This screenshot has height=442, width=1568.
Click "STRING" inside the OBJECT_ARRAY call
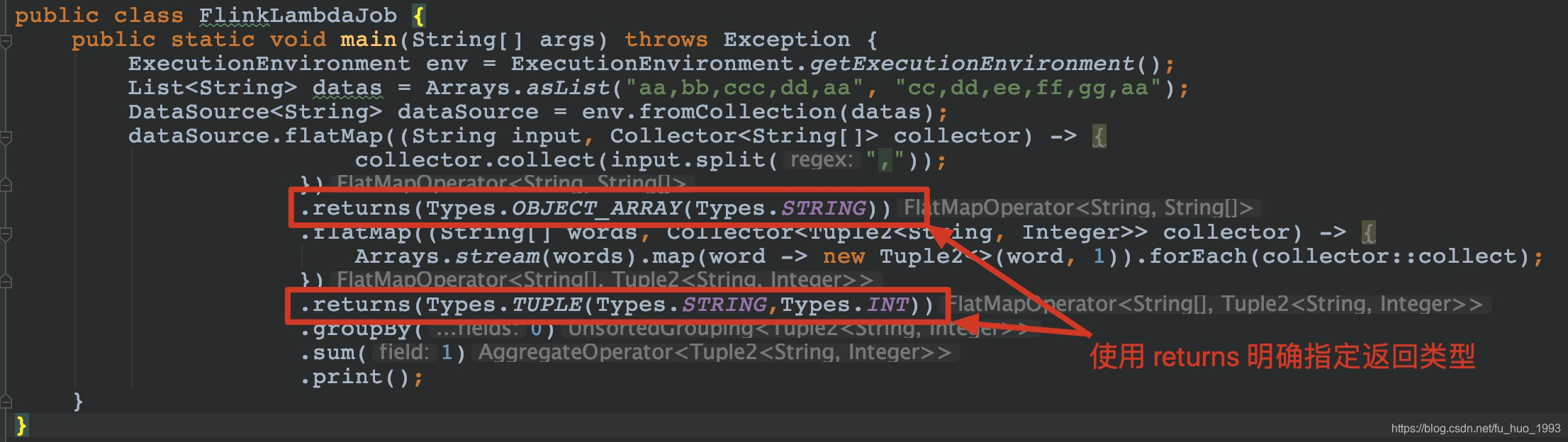pyautogui.click(x=823, y=208)
